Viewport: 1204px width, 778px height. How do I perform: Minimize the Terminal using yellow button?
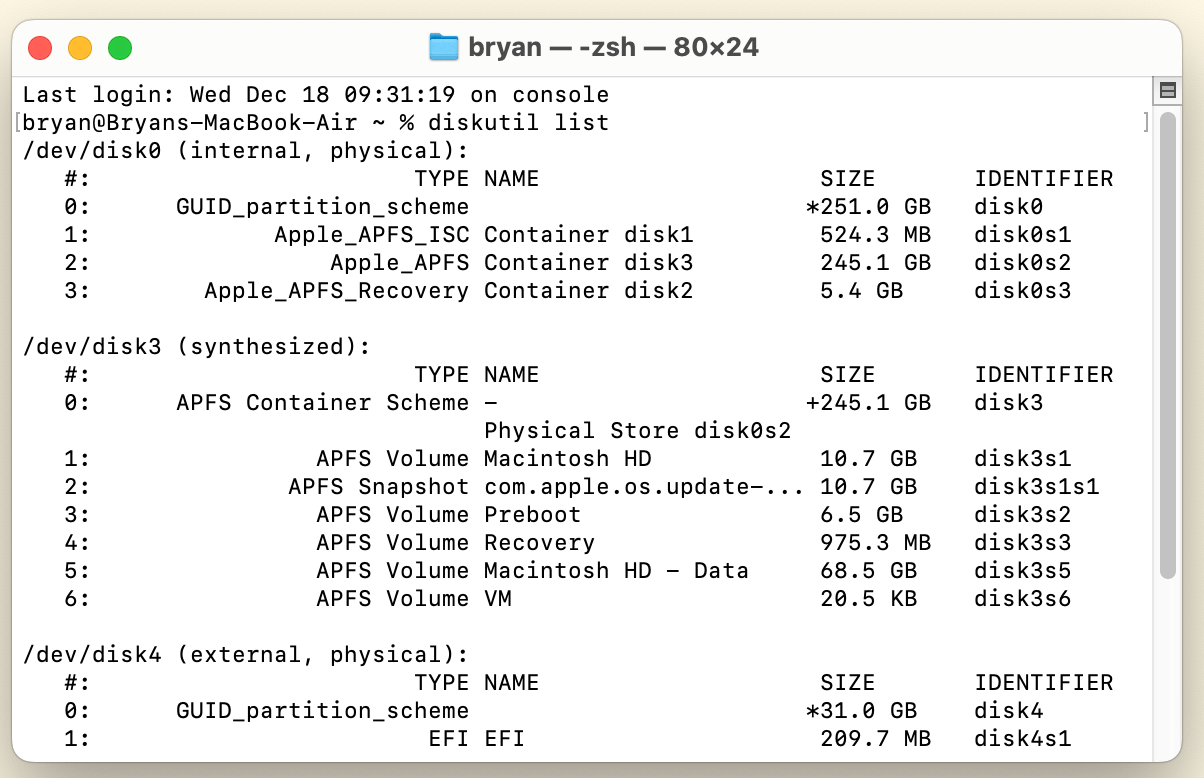(x=80, y=47)
